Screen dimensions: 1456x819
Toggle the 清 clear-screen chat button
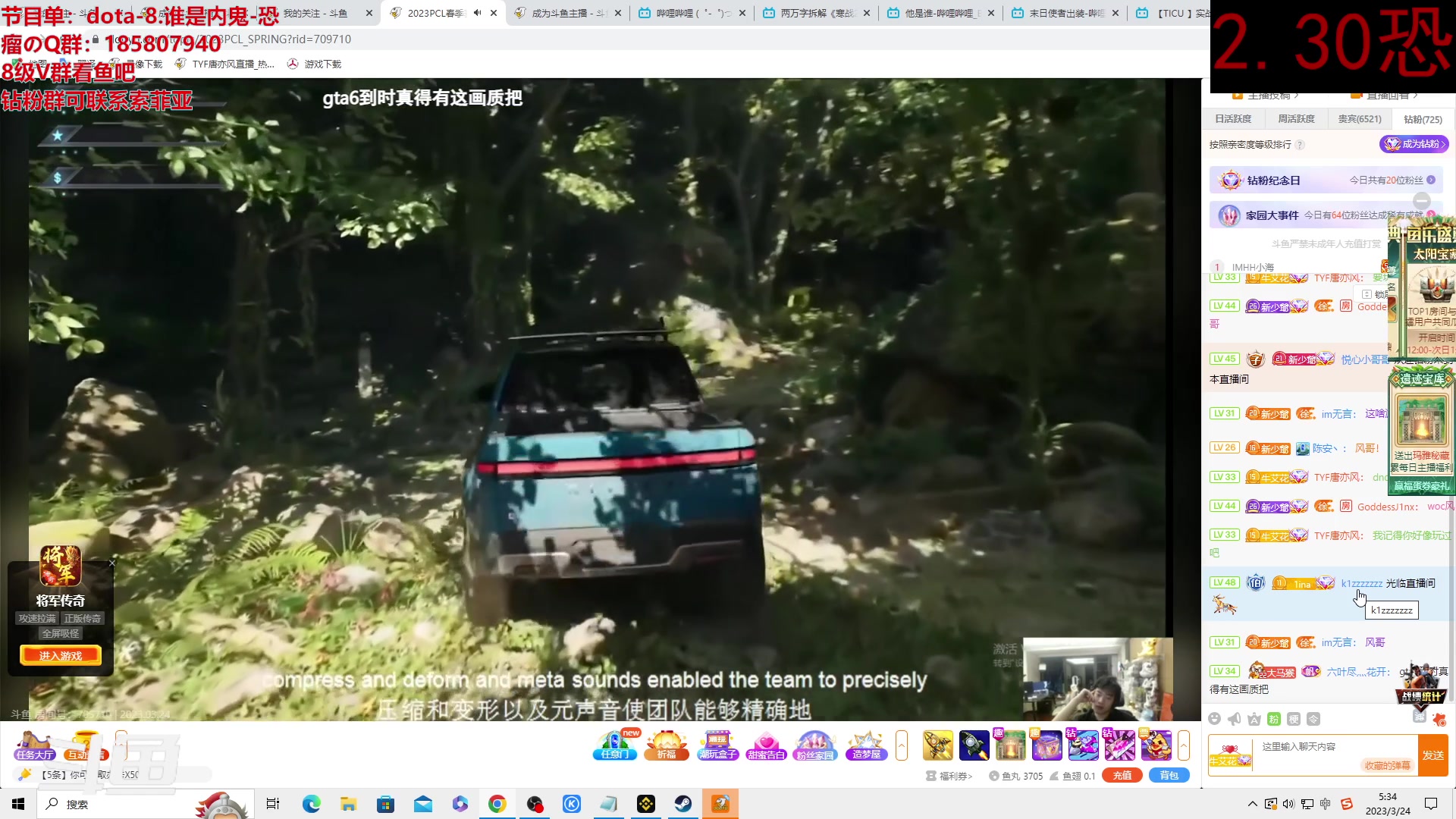pos(1420,717)
